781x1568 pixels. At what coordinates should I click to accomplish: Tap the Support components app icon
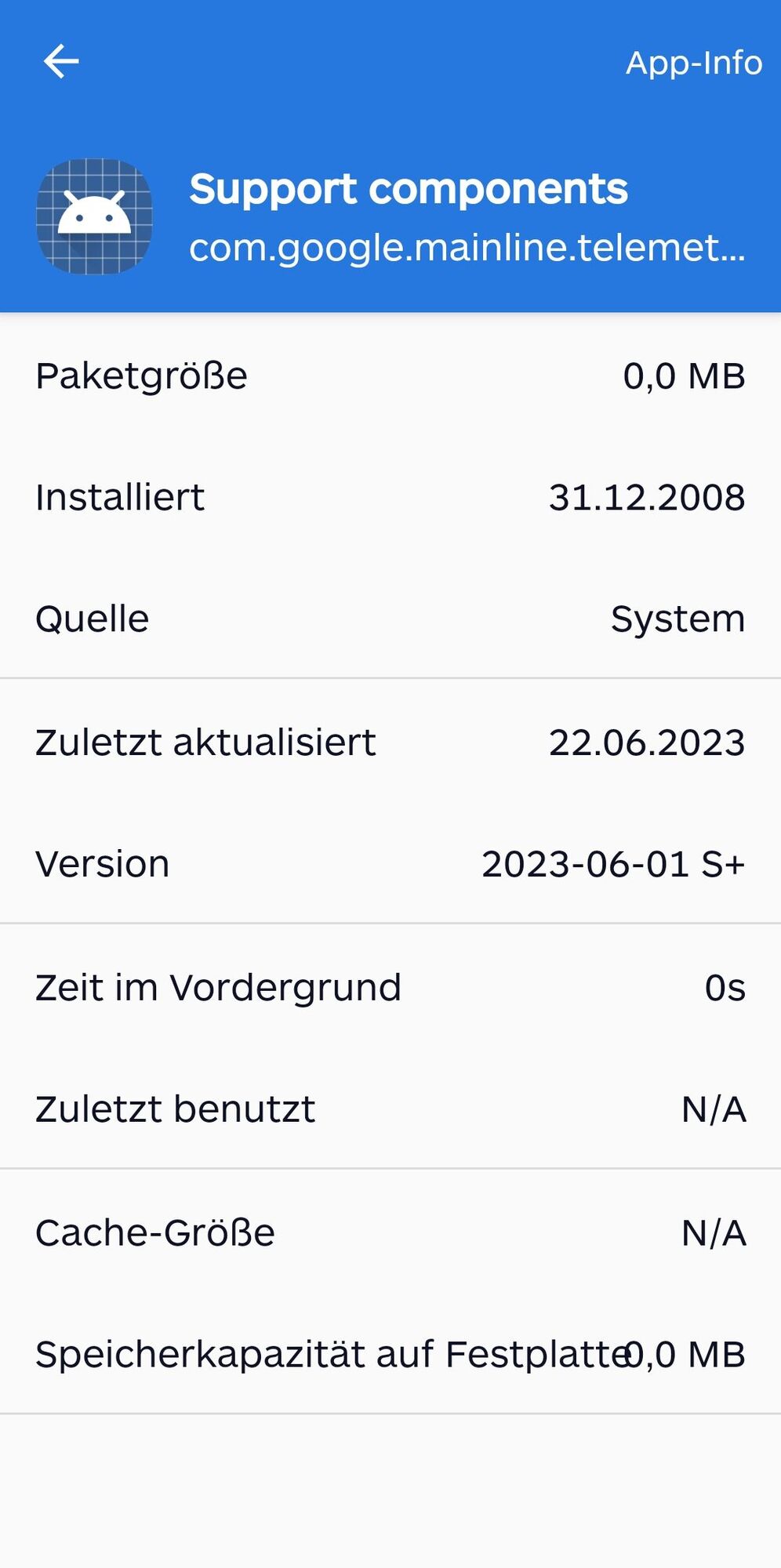coord(94,216)
